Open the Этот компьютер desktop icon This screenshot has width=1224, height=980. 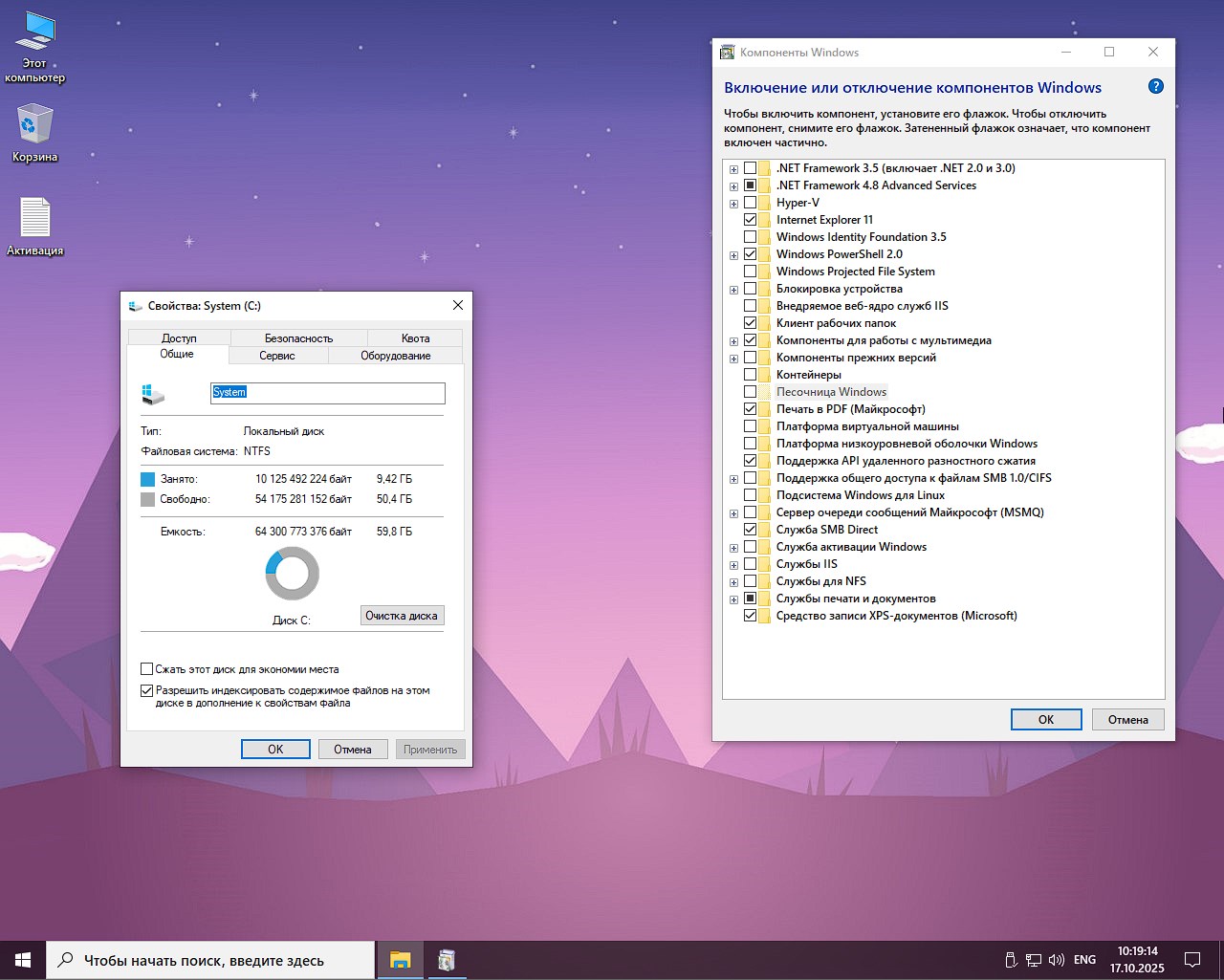35,33
